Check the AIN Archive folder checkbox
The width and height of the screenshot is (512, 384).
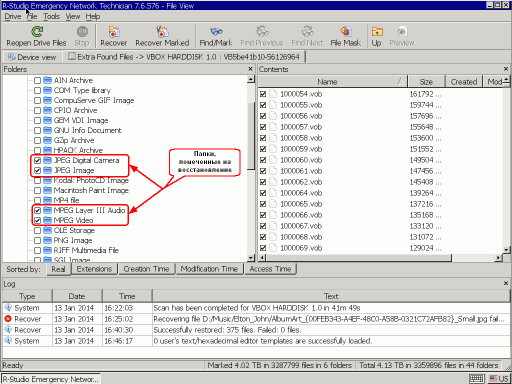[x=37, y=80]
